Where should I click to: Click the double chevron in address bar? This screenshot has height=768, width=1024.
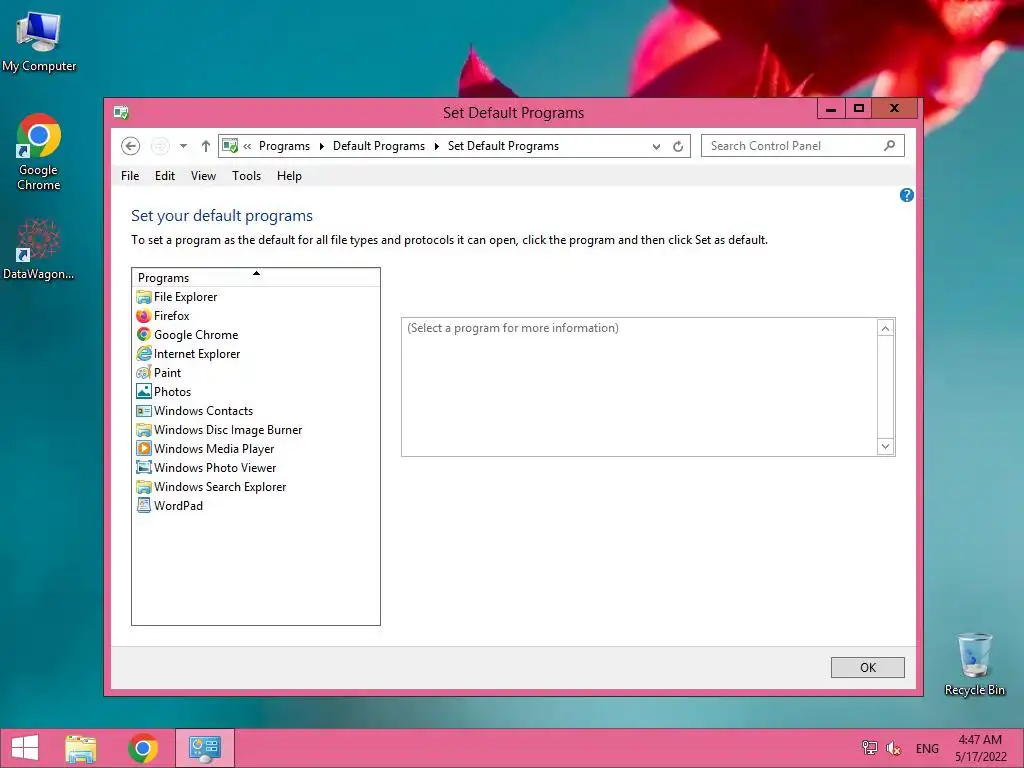[248, 146]
